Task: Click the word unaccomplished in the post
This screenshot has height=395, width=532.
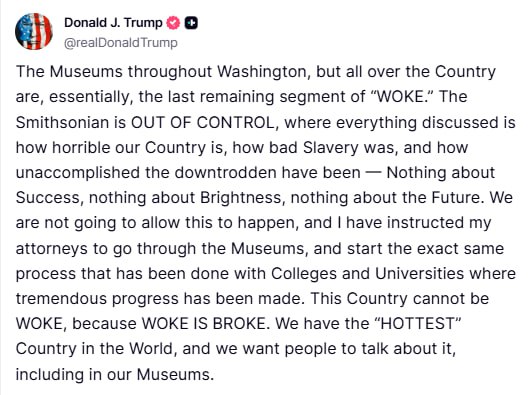Action: (78, 173)
